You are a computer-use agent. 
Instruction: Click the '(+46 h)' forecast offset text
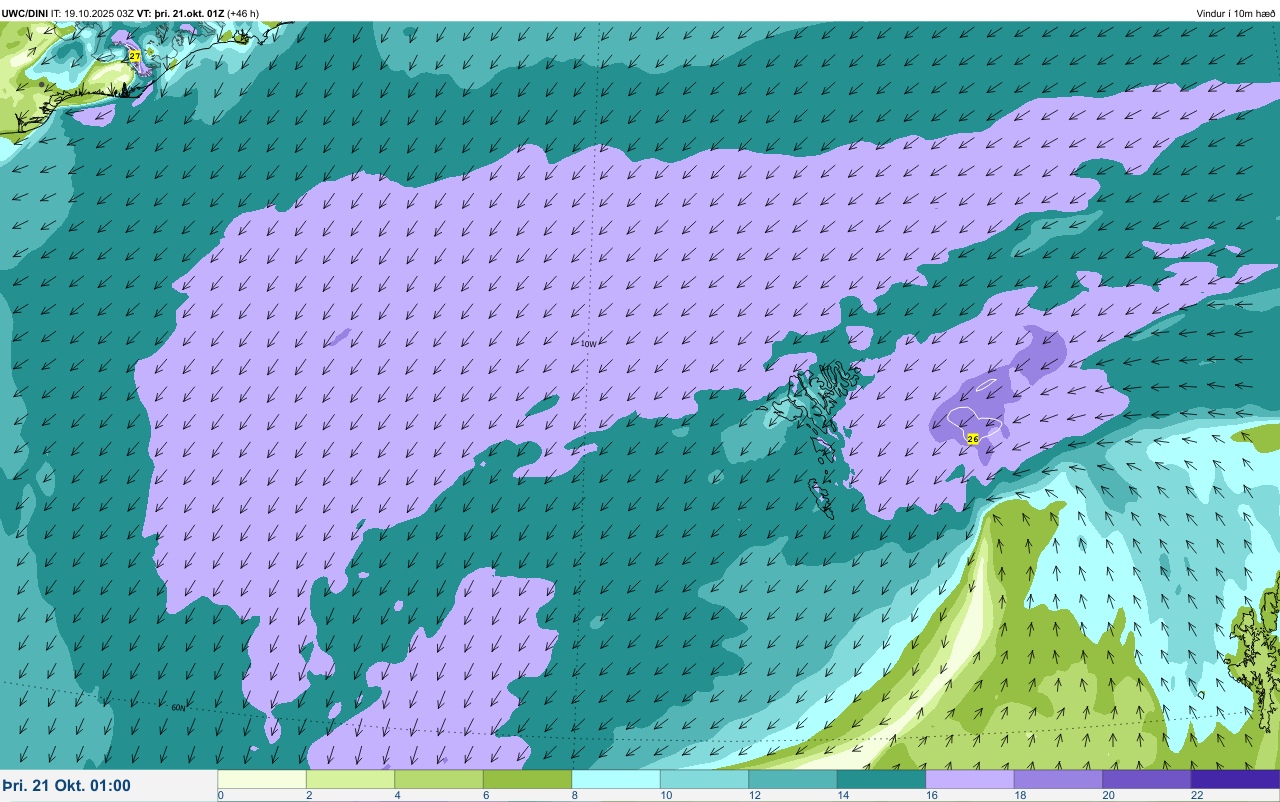pyautogui.click(x=243, y=13)
